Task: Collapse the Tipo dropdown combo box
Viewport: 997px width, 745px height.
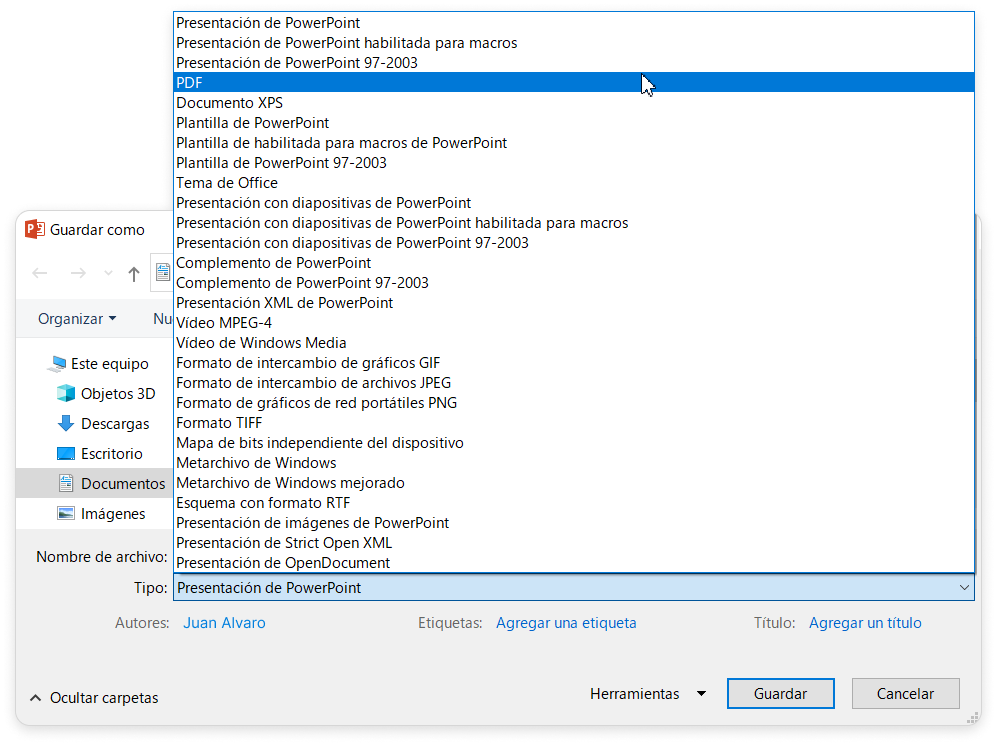Action: click(963, 588)
